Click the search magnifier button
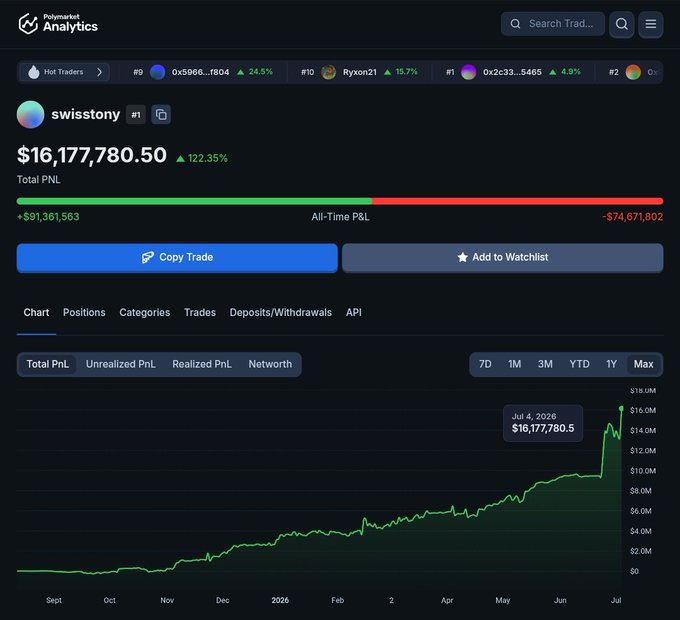This screenshot has height=620, width=680. pos(621,24)
